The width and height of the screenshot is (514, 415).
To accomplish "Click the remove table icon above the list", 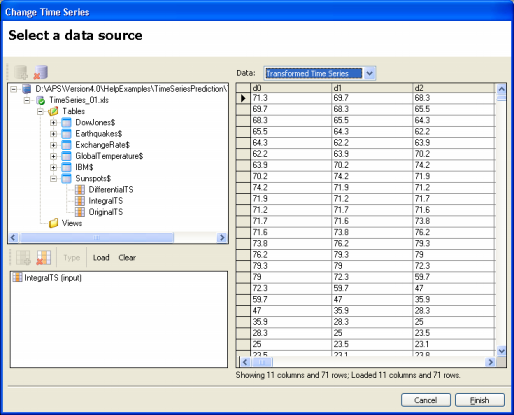I will (x=44, y=257).
